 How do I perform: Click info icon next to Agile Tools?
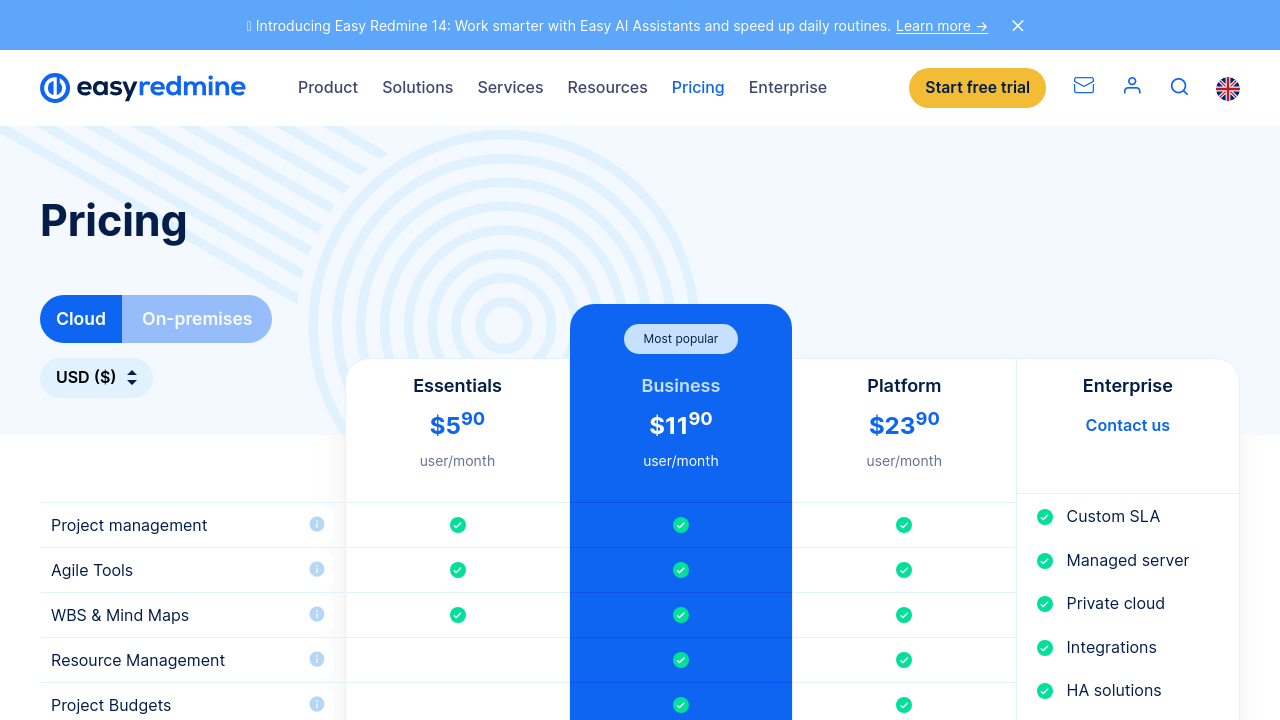coord(317,569)
